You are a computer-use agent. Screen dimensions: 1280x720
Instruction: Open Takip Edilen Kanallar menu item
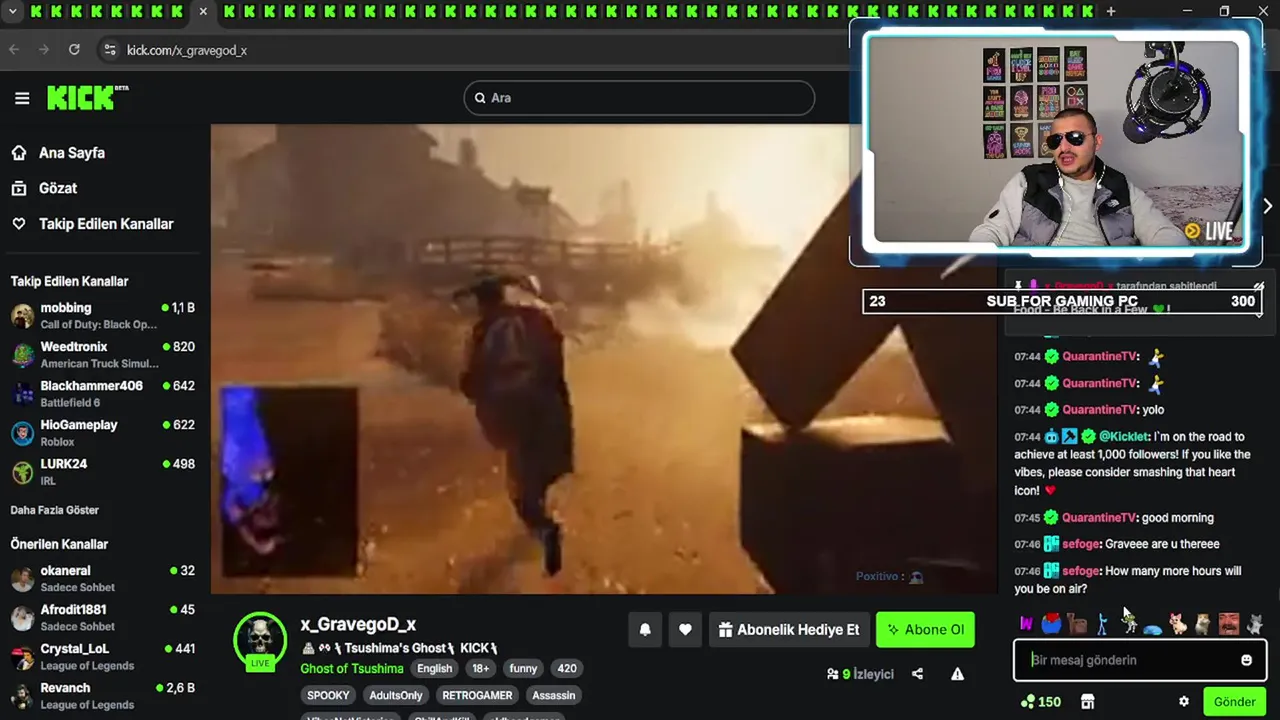(x=105, y=224)
